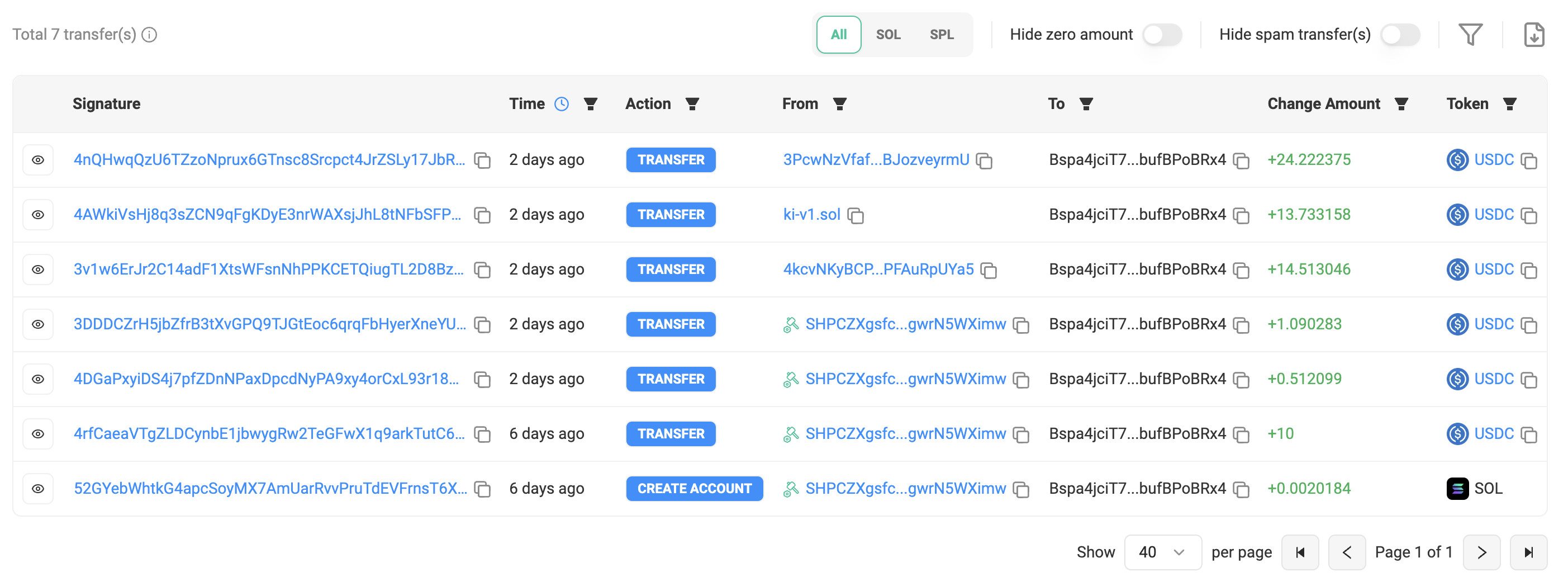Open the Change Amount column filter
Viewport: 1568px width, 586px height.
(x=1401, y=104)
